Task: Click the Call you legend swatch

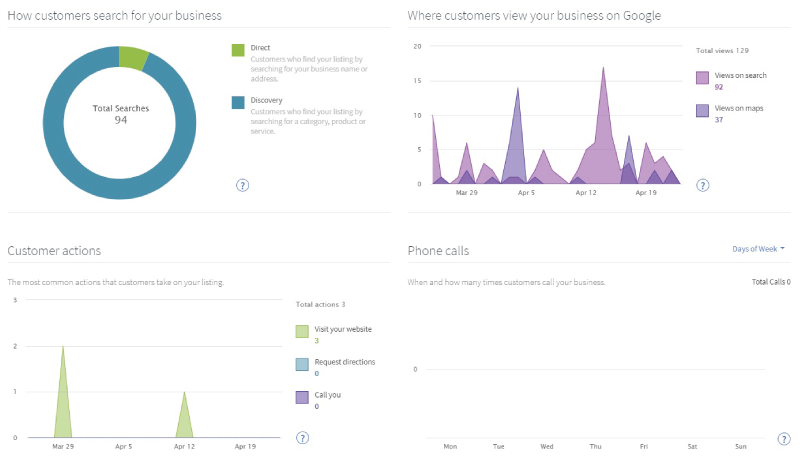Action: [302, 397]
